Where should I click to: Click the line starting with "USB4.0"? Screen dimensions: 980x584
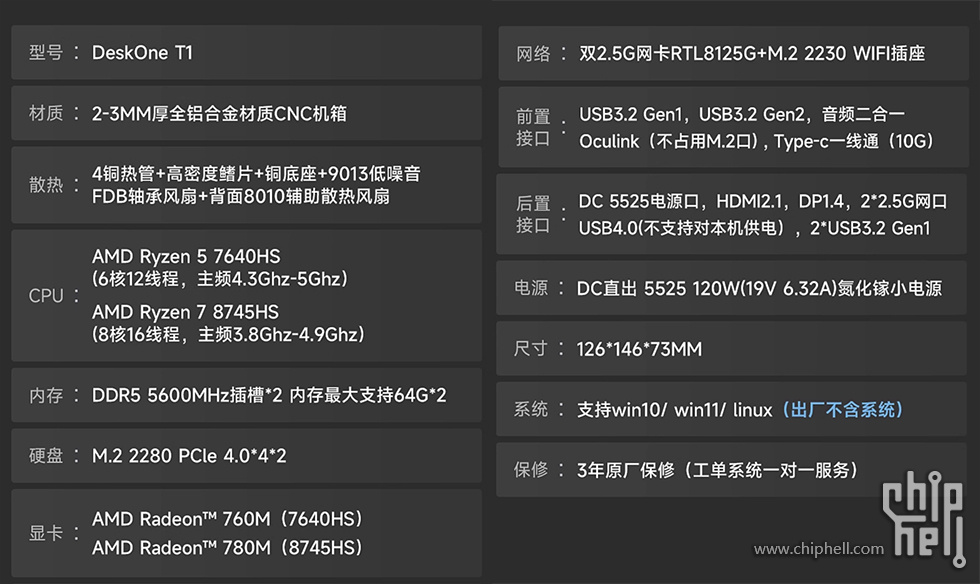[754, 228]
